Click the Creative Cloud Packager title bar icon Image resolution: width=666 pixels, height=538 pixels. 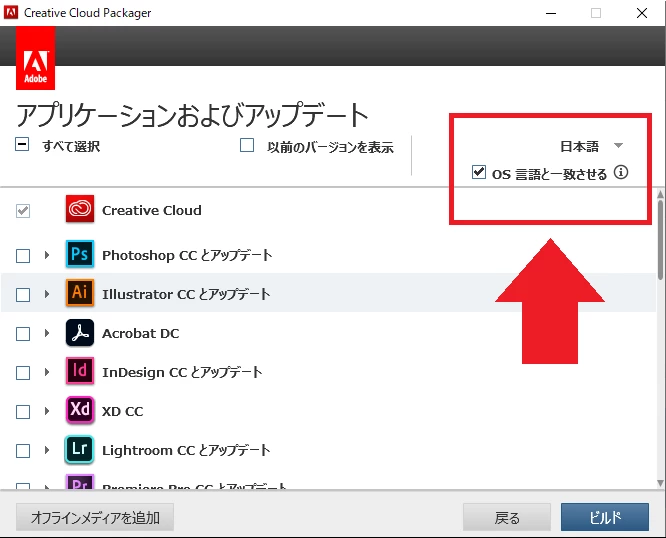click(11, 13)
